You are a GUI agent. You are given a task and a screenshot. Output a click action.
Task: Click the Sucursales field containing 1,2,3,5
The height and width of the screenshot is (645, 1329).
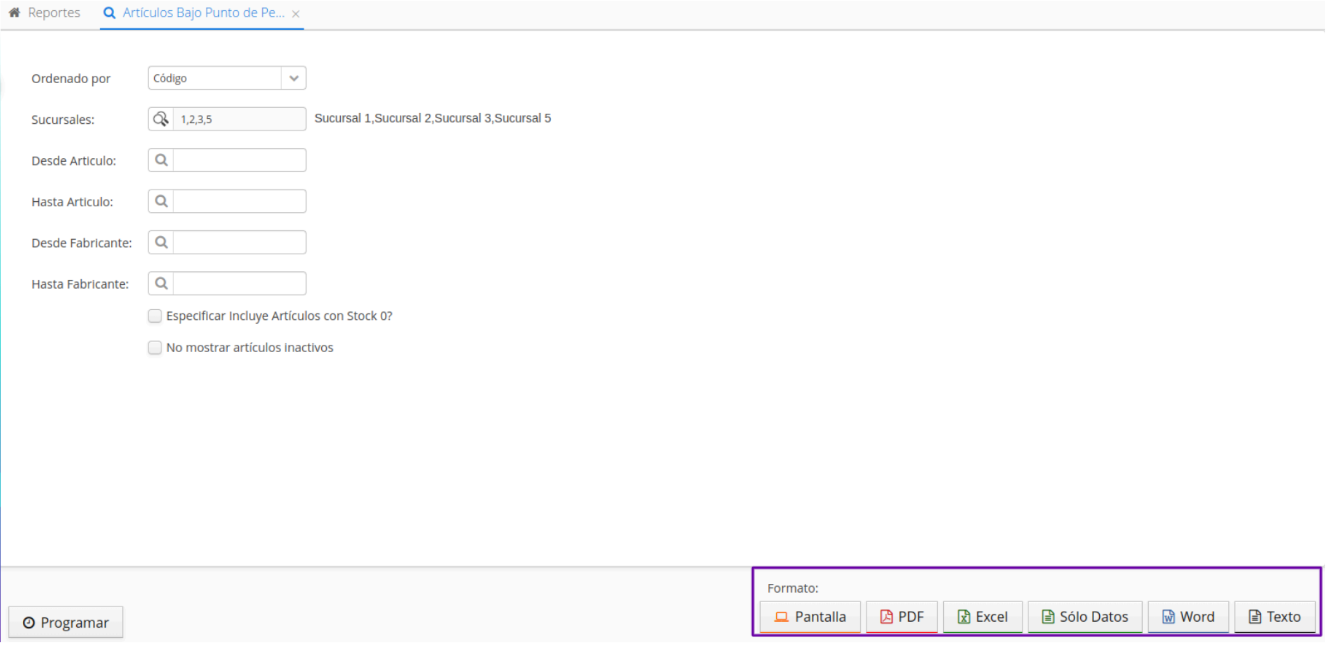pyautogui.click(x=240, y=119)
